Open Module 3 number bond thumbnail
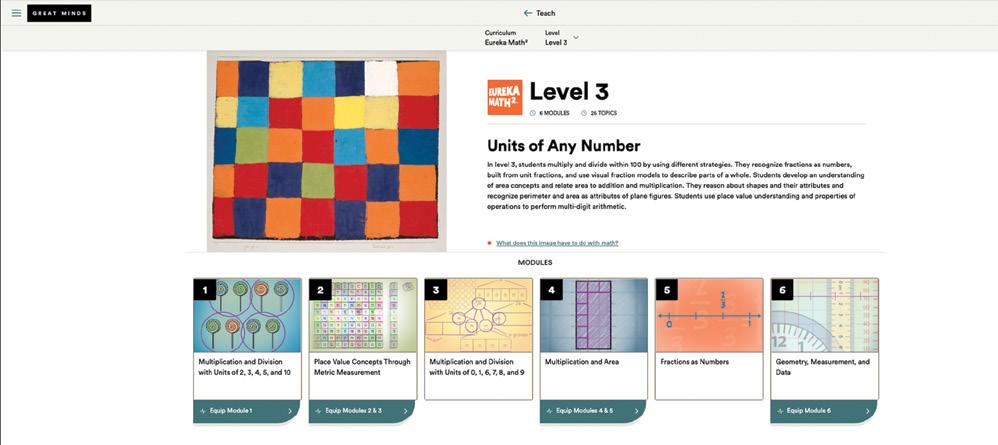Viewport: 998px width, 445px height. click(479, 315)
